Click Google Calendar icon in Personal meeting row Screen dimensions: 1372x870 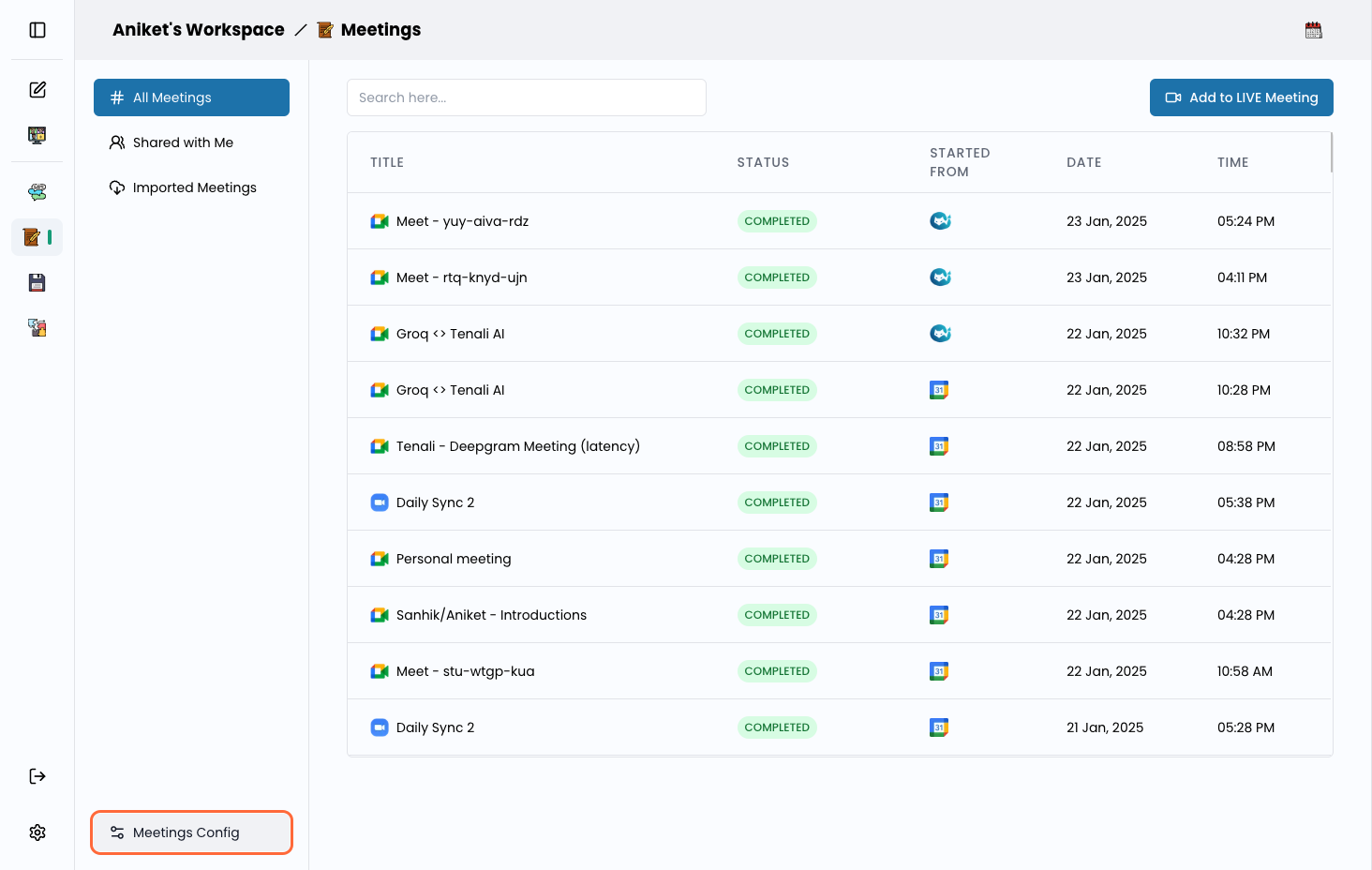(939, 559)
